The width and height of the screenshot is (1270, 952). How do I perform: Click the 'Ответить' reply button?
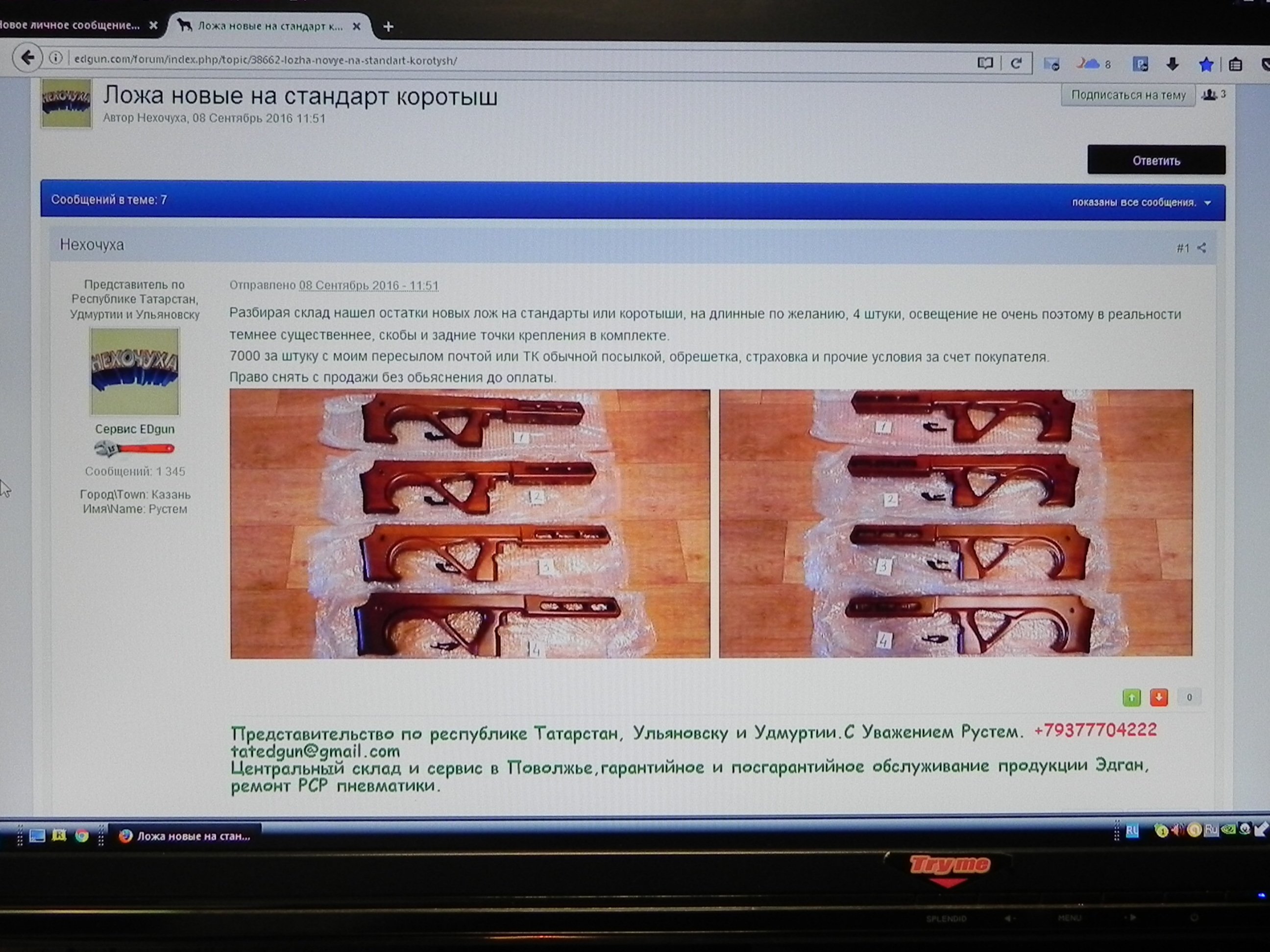coord(1156,160)
